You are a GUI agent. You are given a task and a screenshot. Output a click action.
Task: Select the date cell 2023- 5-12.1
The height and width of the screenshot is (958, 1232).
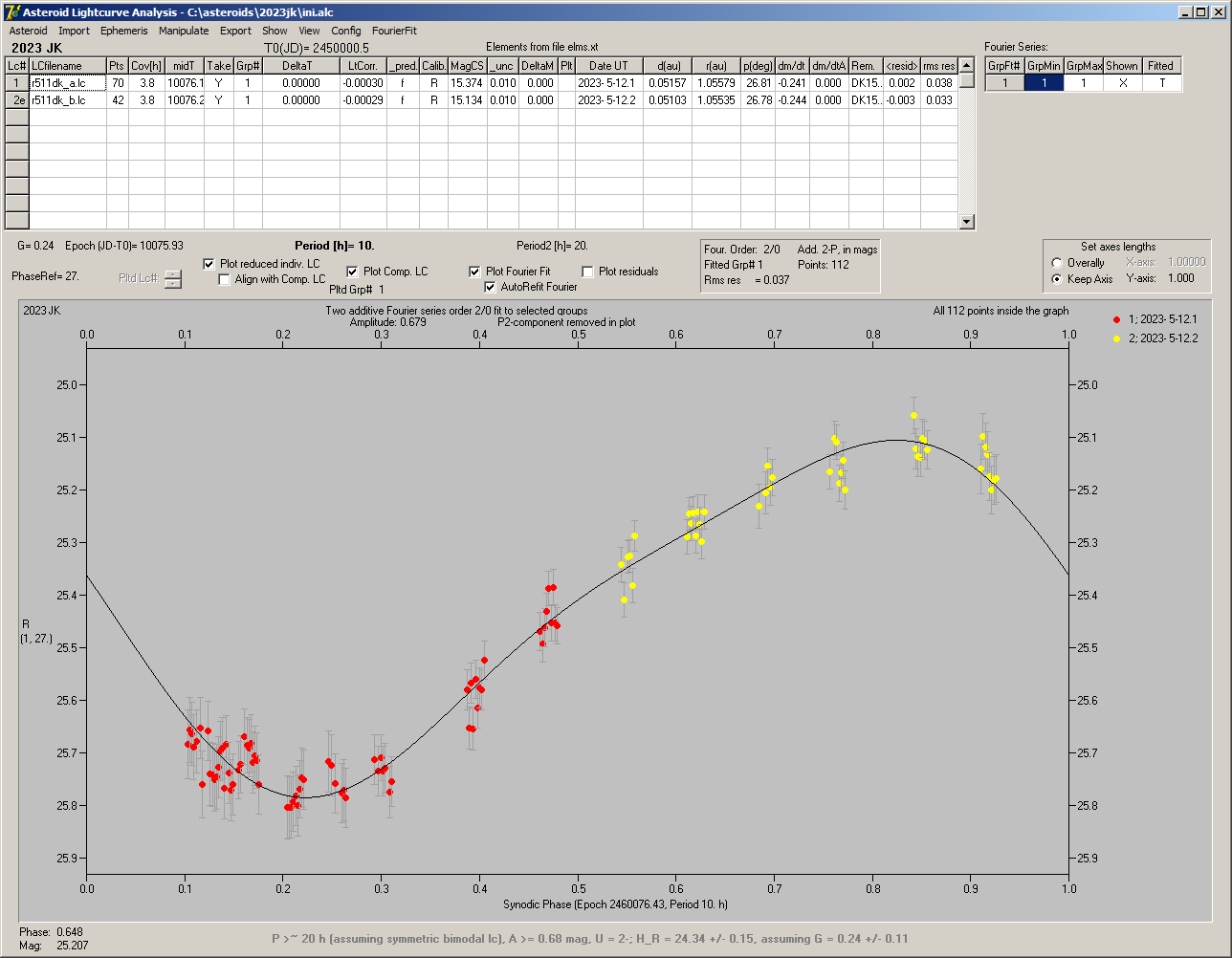pyautogui.click(x=608, y=83)
